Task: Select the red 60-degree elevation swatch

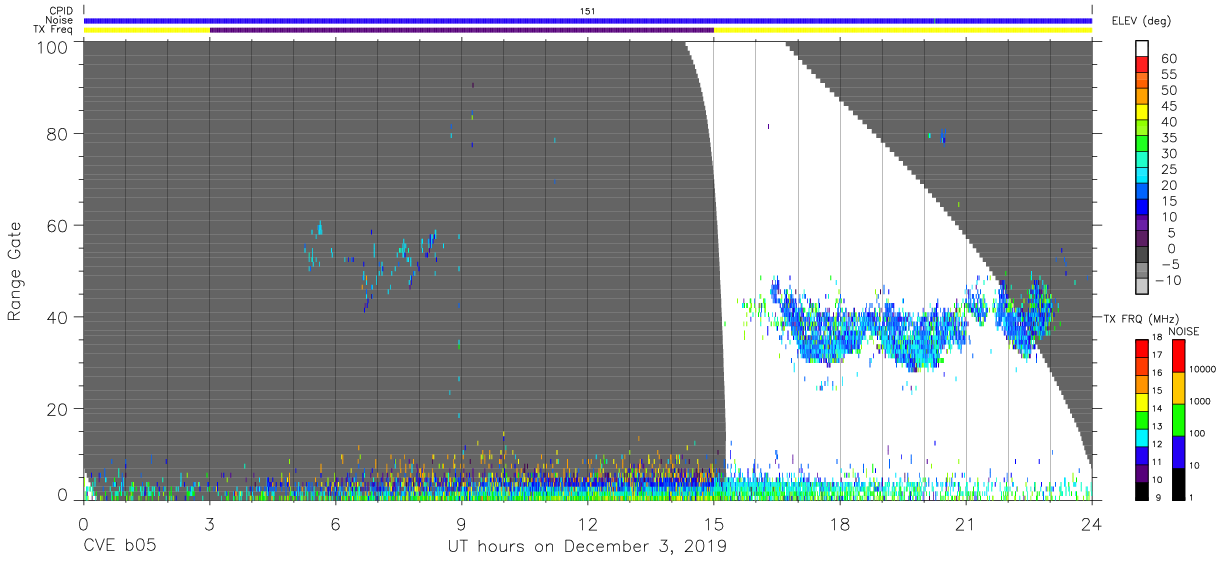Action: [x=1142, y=64]
